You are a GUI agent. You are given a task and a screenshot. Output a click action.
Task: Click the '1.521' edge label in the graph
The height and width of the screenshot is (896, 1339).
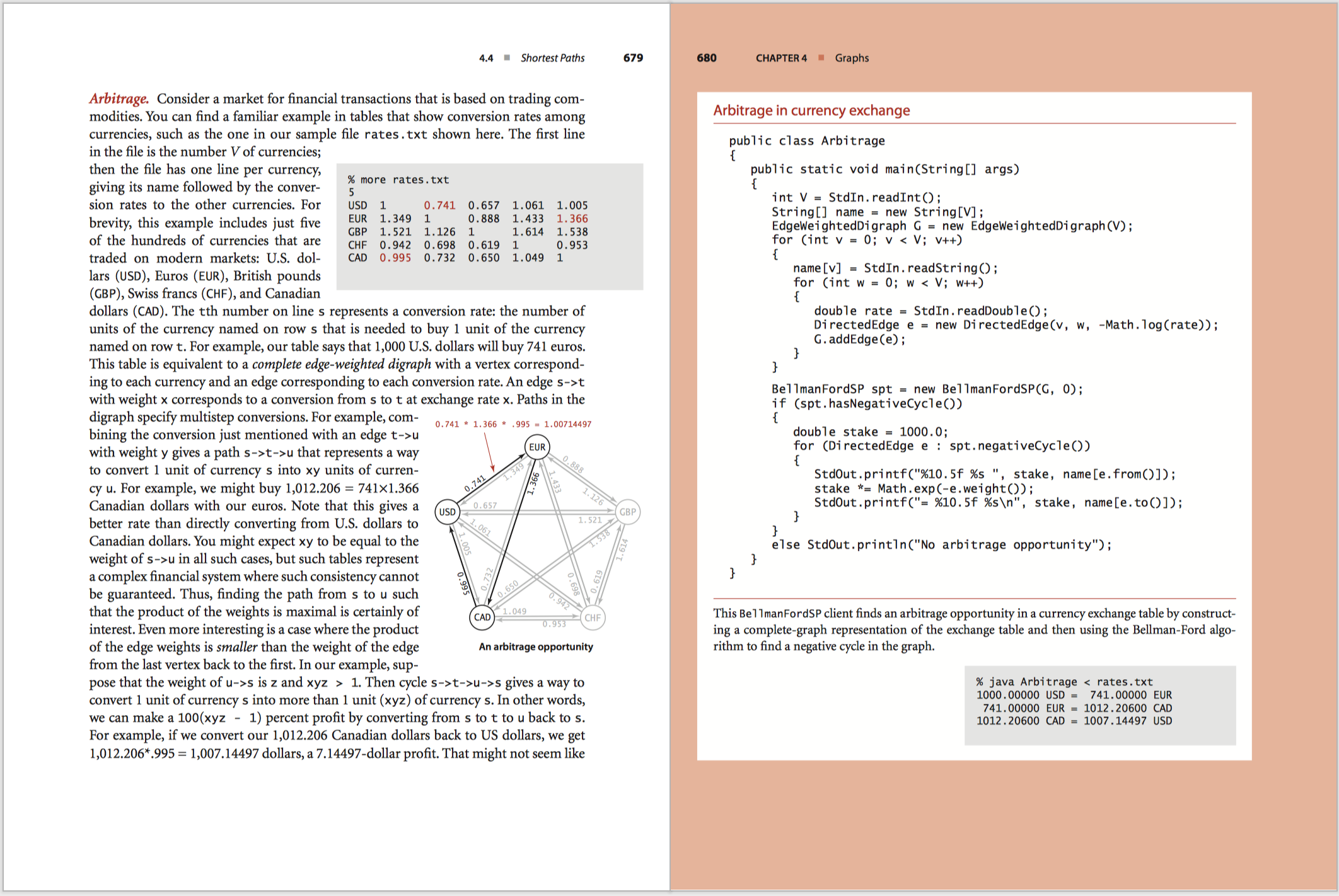(x=590, y=520)
